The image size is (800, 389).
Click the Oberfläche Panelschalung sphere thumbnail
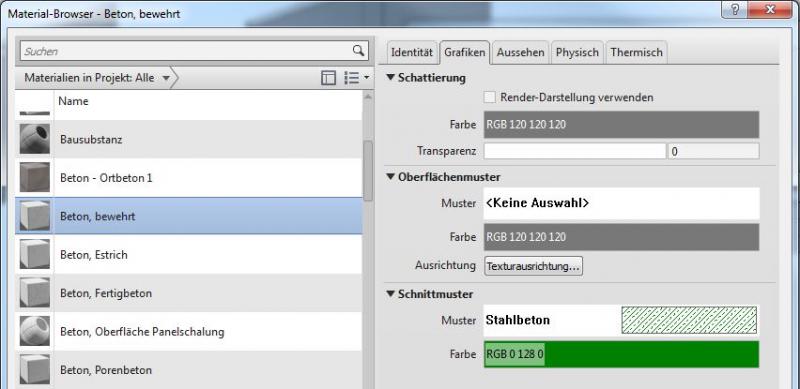35,331
